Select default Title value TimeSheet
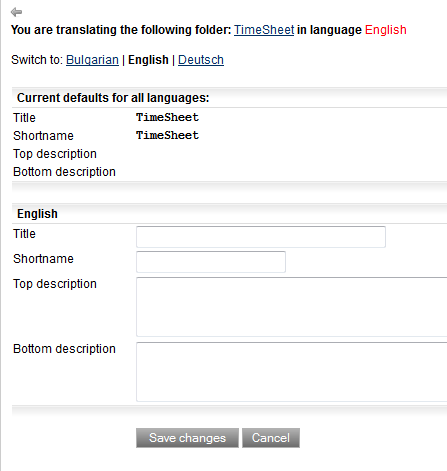447x471 pixels. click(x=167, y=117)
